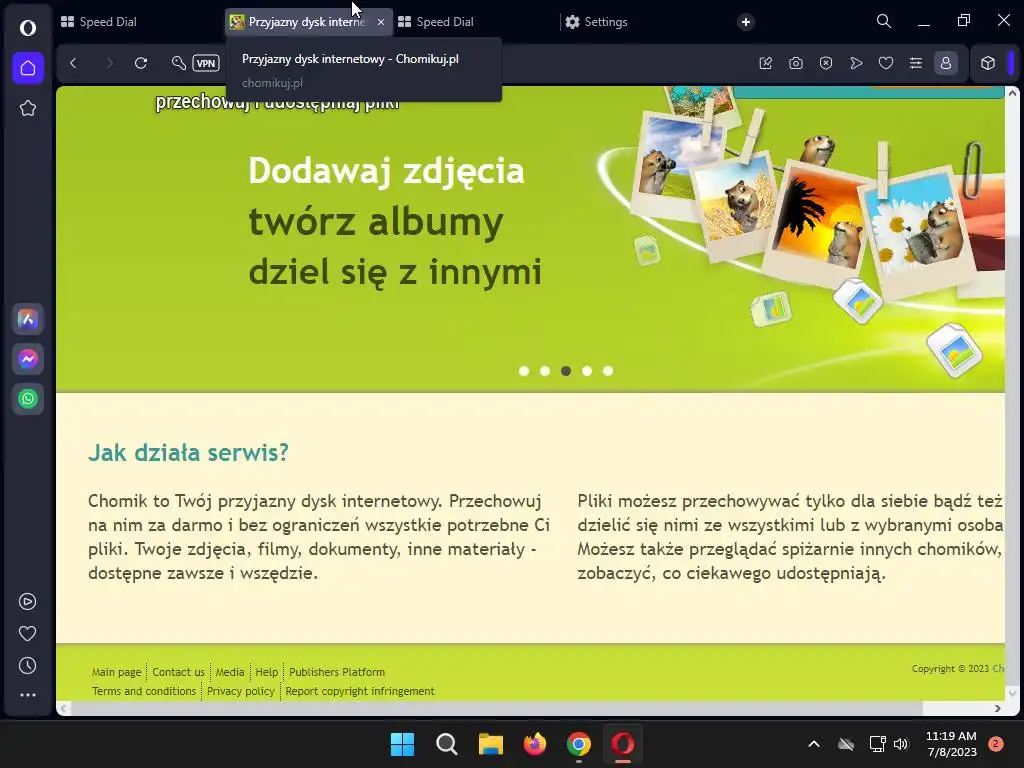Click the Opera icon on taskbar
This screenshot has width=1024, height=768.
pos(622,744)
